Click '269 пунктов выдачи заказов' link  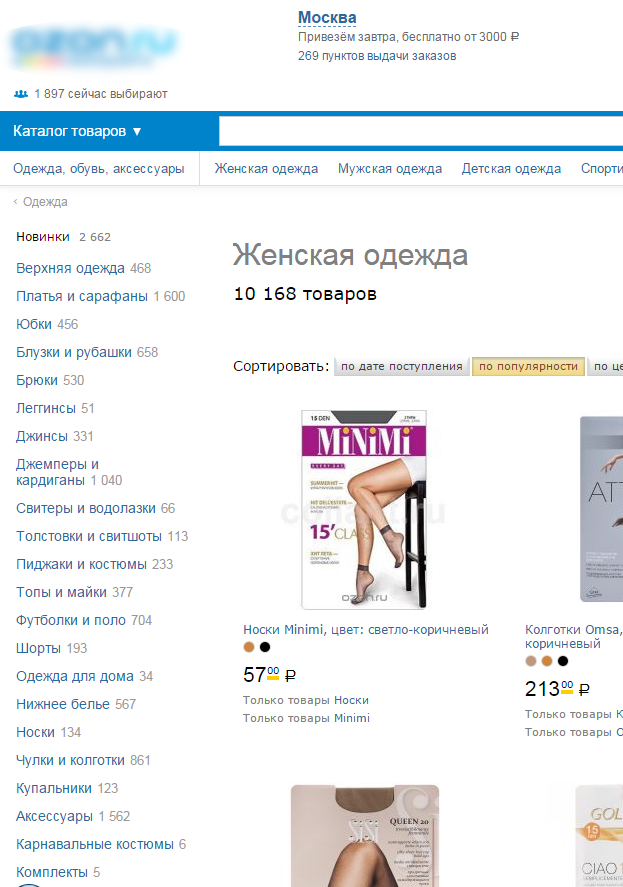377,56
